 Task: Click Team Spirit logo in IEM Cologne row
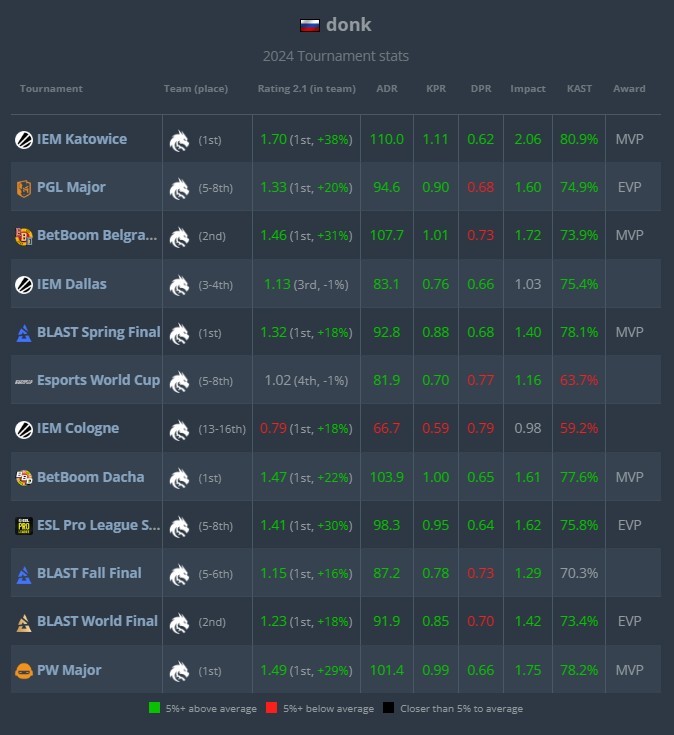(x=179, y=430)
